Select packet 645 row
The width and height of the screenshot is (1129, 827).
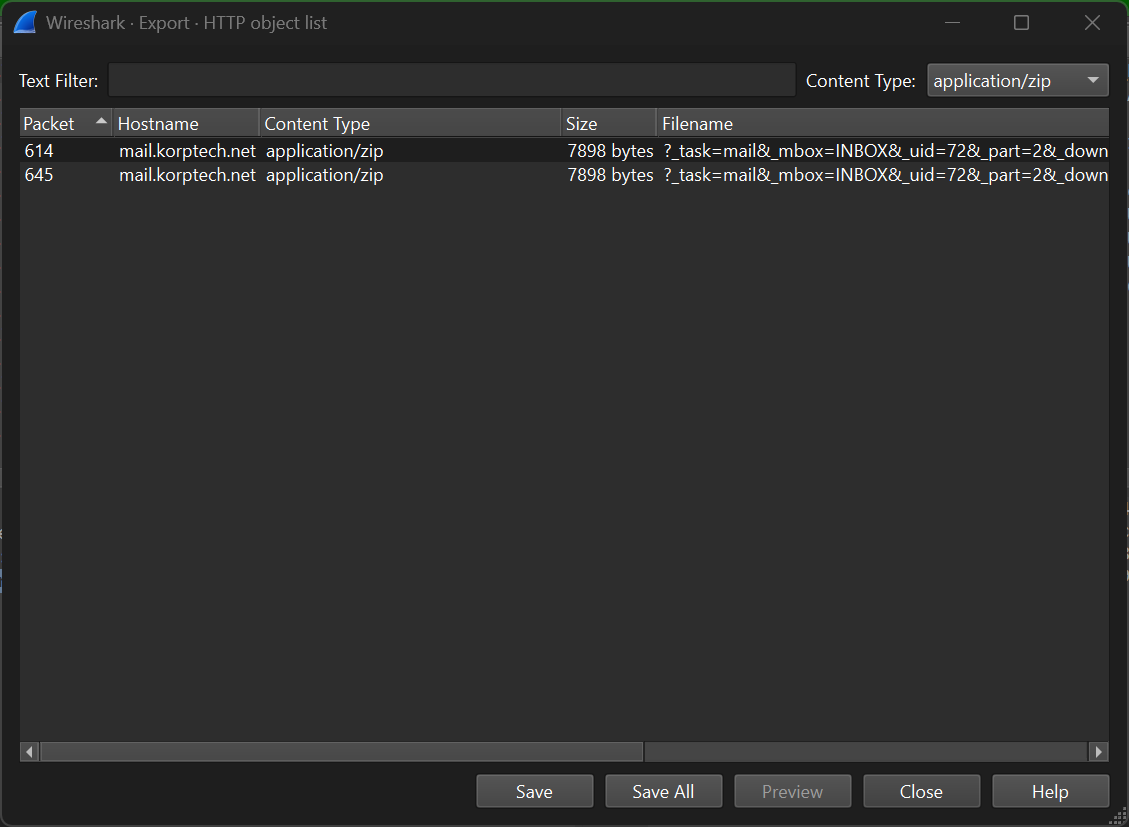coord(564,175)
